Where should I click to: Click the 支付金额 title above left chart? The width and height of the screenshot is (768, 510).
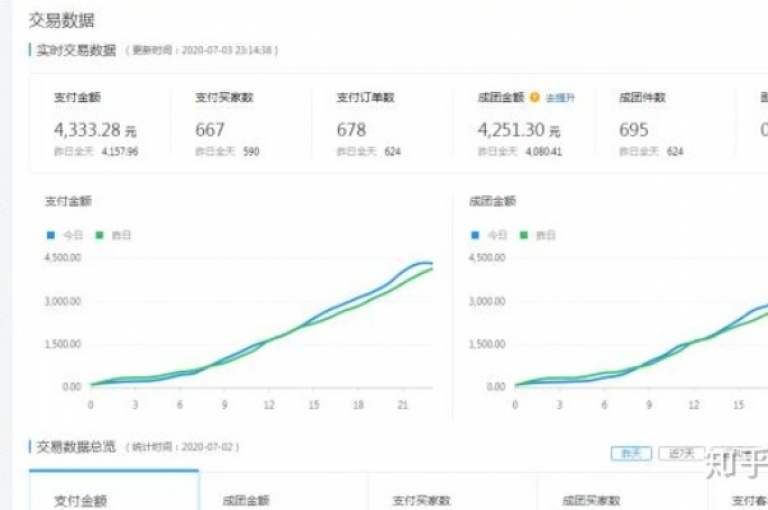68,201
